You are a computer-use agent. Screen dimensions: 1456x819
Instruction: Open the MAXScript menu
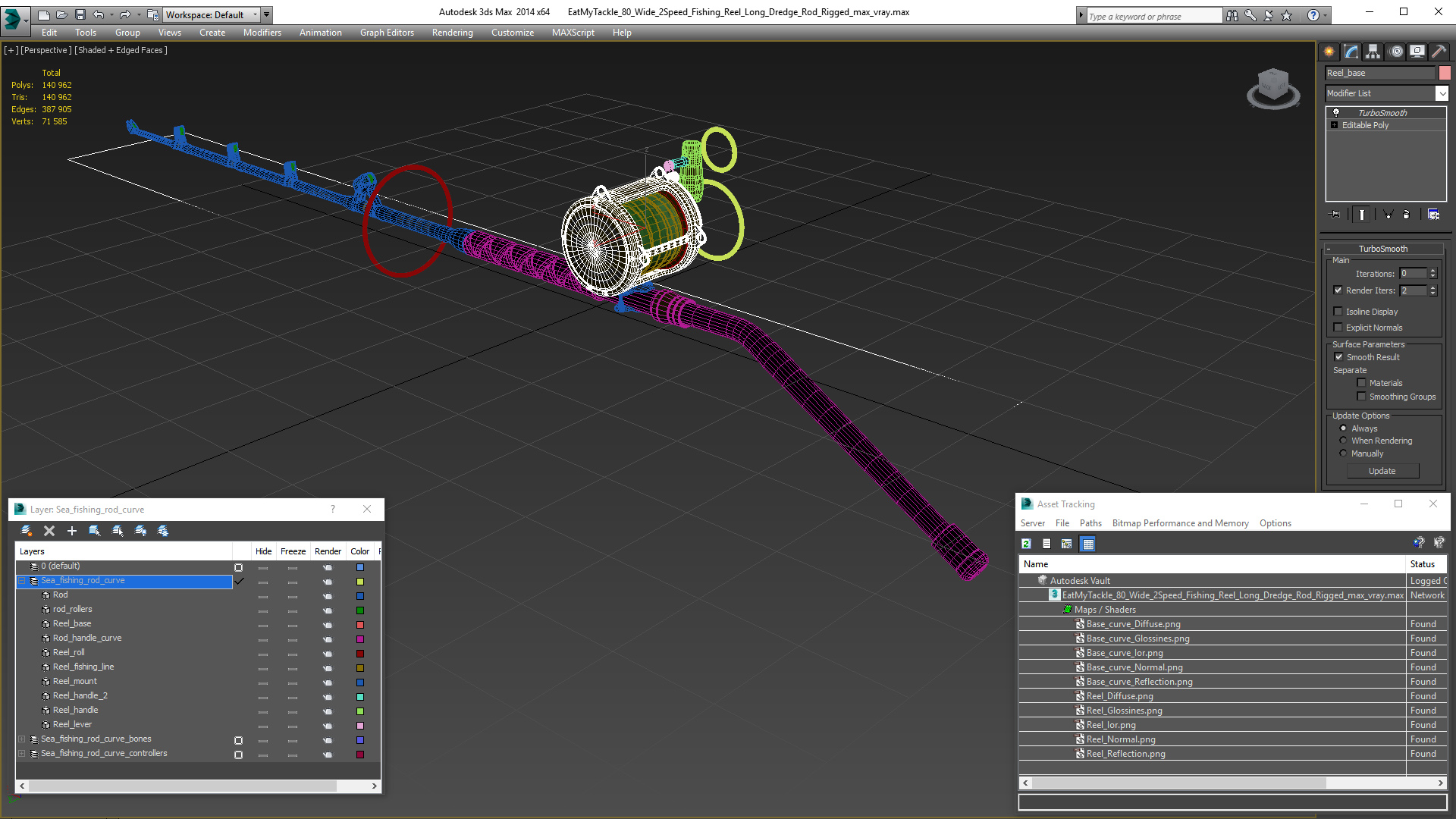(573, 33)
